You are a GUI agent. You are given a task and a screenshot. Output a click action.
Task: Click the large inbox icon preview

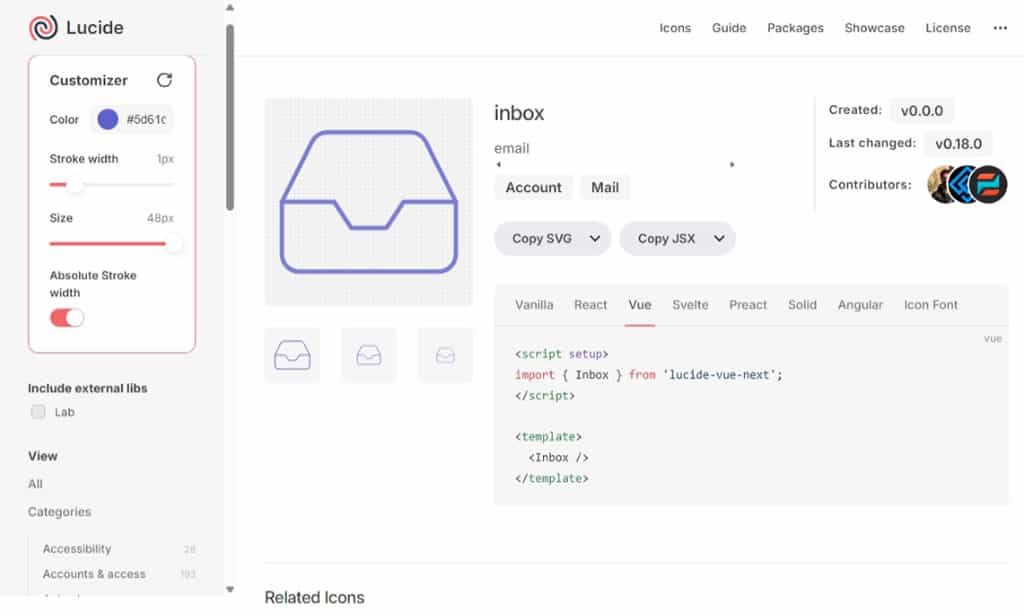click(x=368, y=202)
